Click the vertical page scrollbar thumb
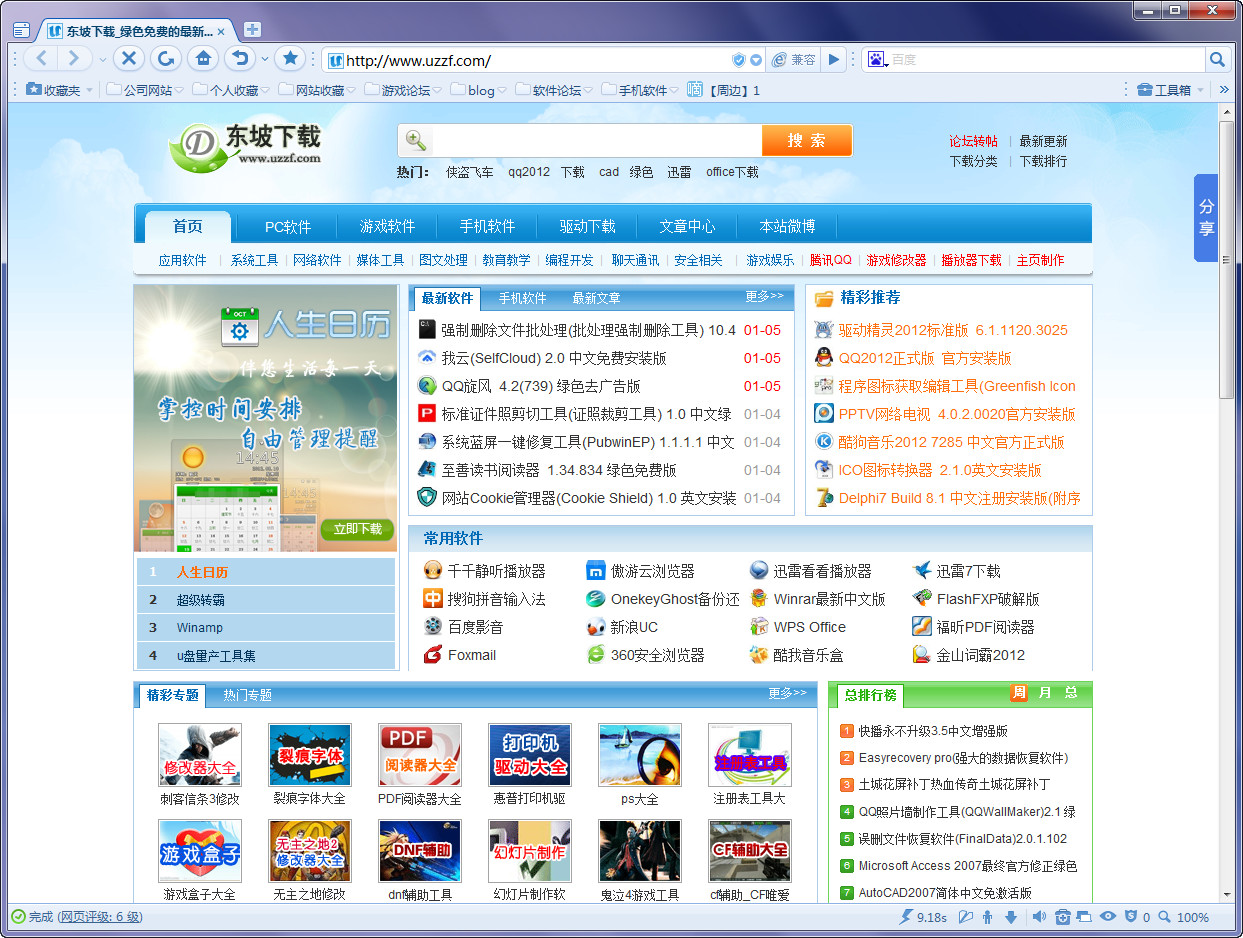Viewport: 1243px width, 938px height. click(1226, 261)
